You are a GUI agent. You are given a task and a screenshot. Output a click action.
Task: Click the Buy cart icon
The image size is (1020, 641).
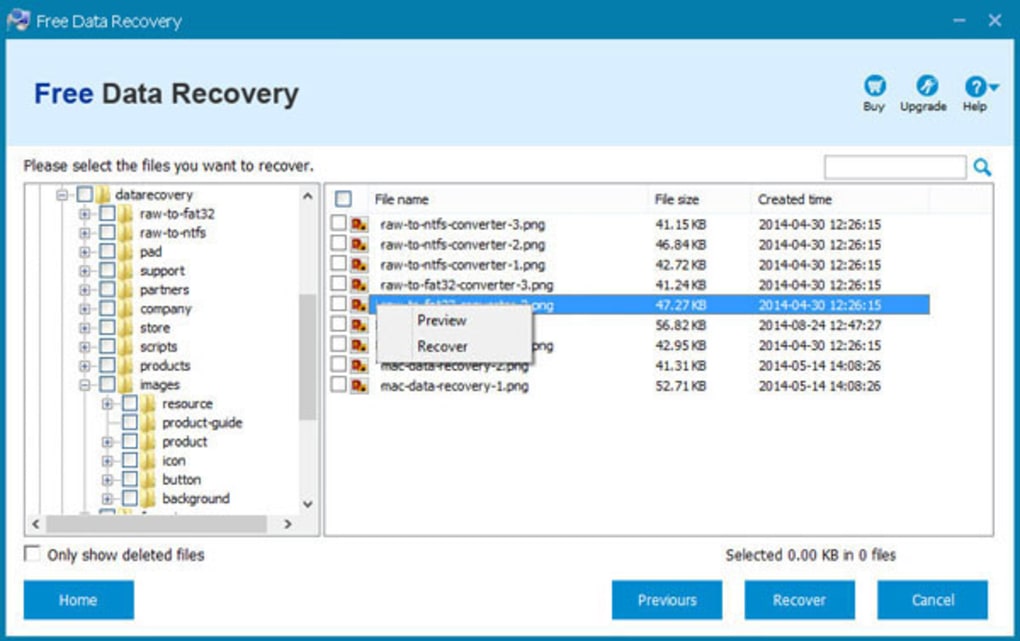[x=874, y=87]
